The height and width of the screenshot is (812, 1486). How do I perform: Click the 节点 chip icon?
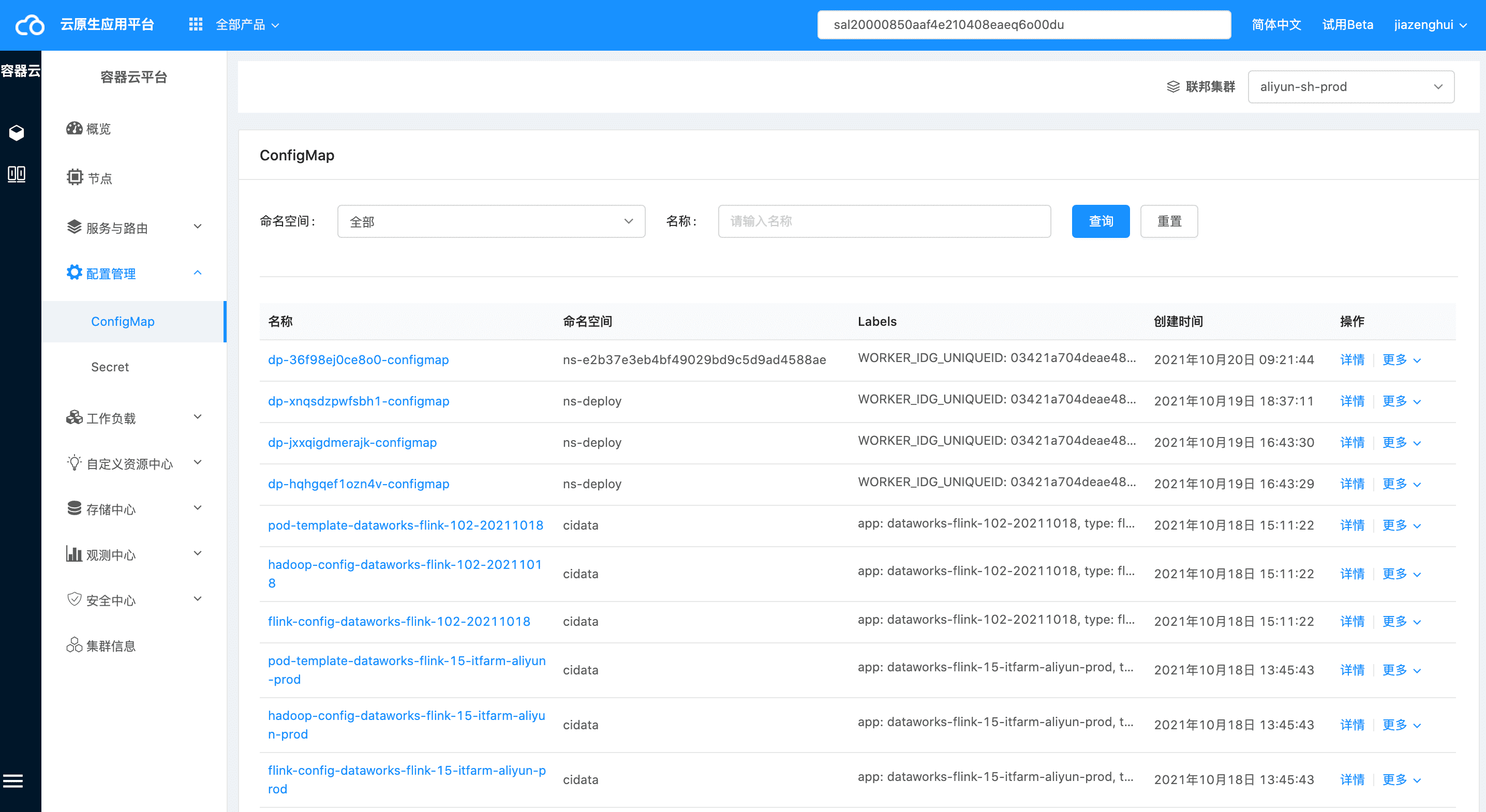pos(75,177)
